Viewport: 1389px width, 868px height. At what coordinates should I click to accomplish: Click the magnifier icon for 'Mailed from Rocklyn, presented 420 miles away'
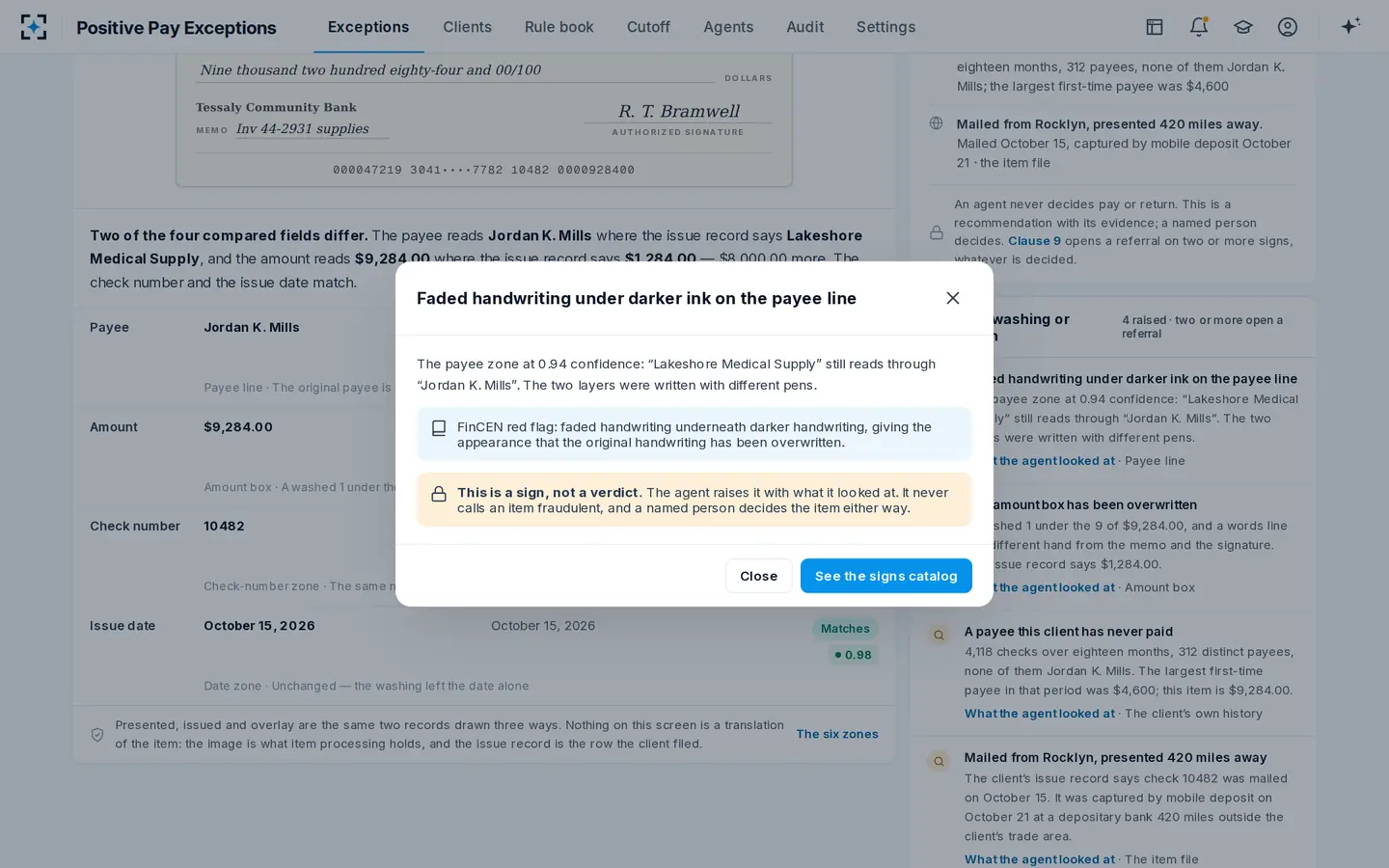point(939,761)
